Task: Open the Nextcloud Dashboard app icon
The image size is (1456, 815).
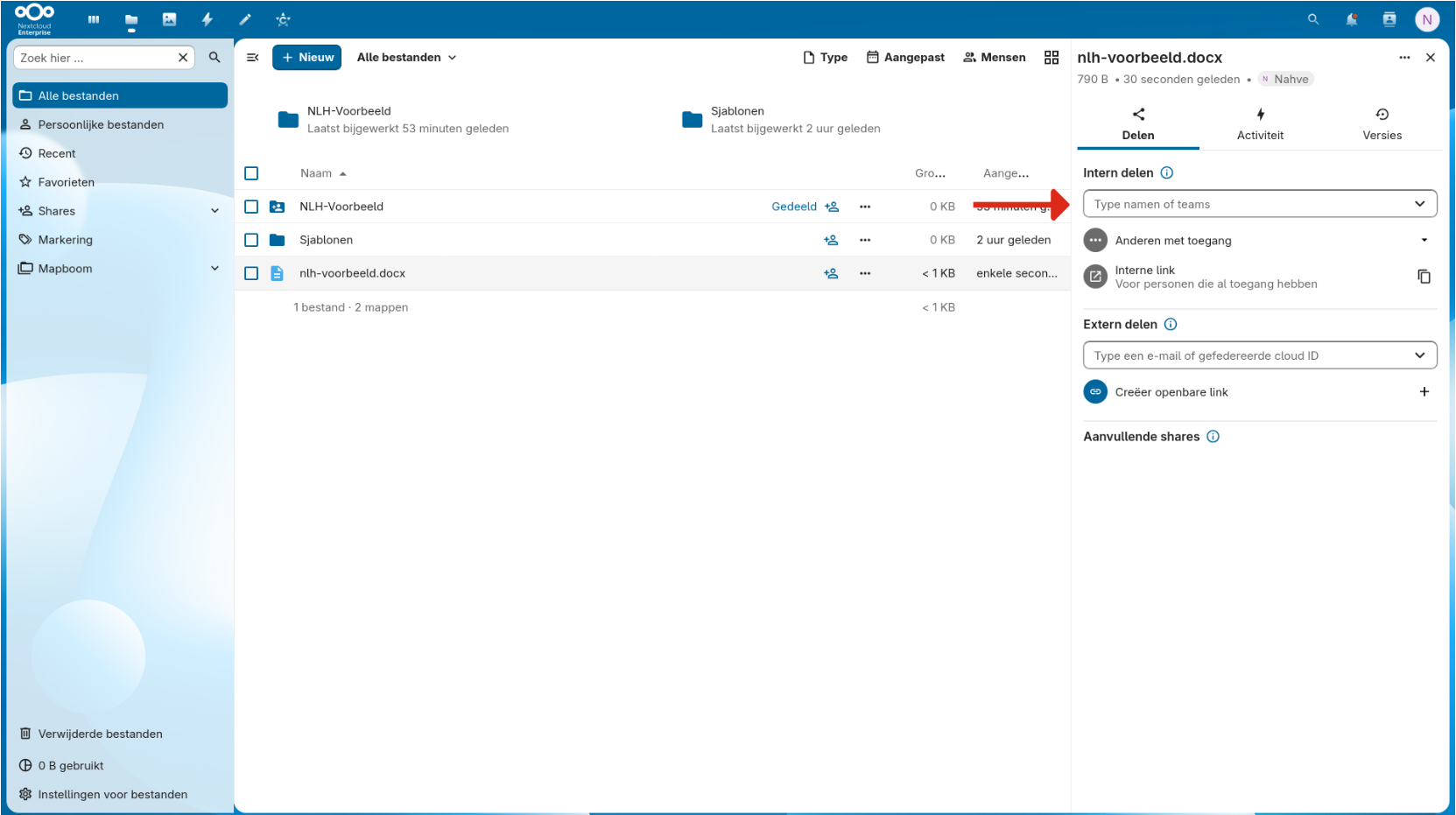Action: [94, 19]
